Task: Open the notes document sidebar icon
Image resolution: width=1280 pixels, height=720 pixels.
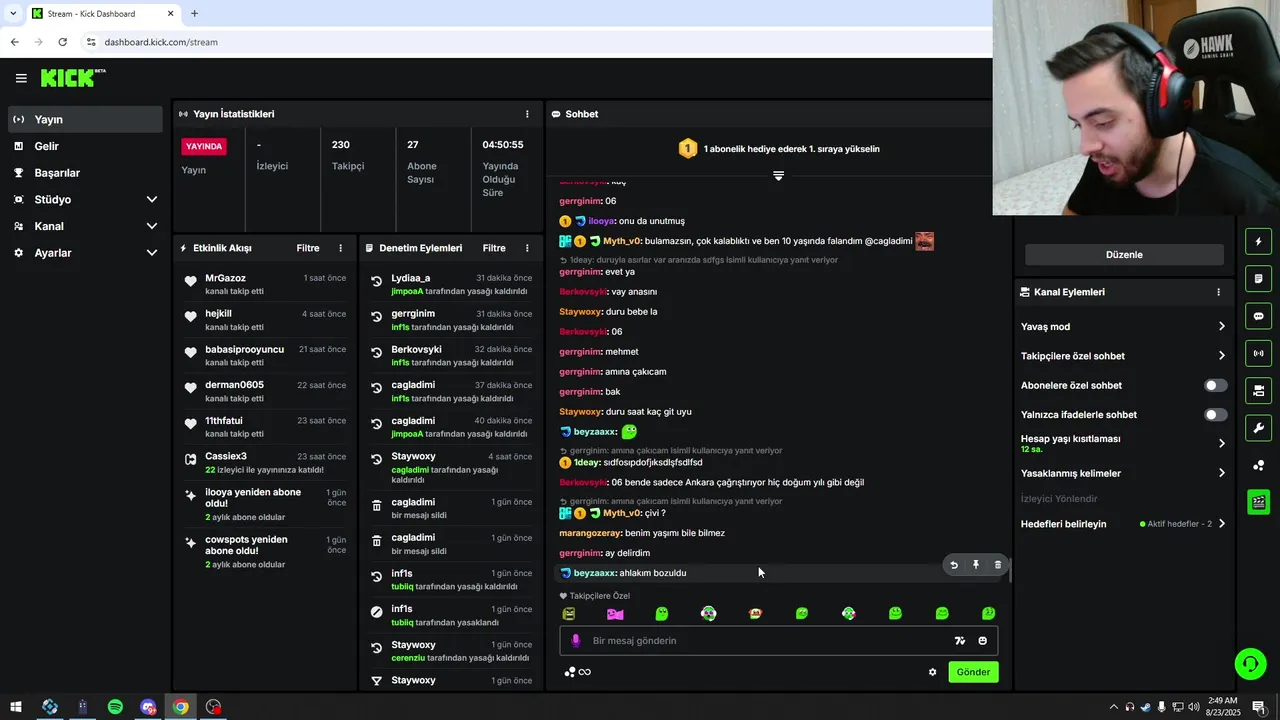Action: click(x=1258, y=278)
